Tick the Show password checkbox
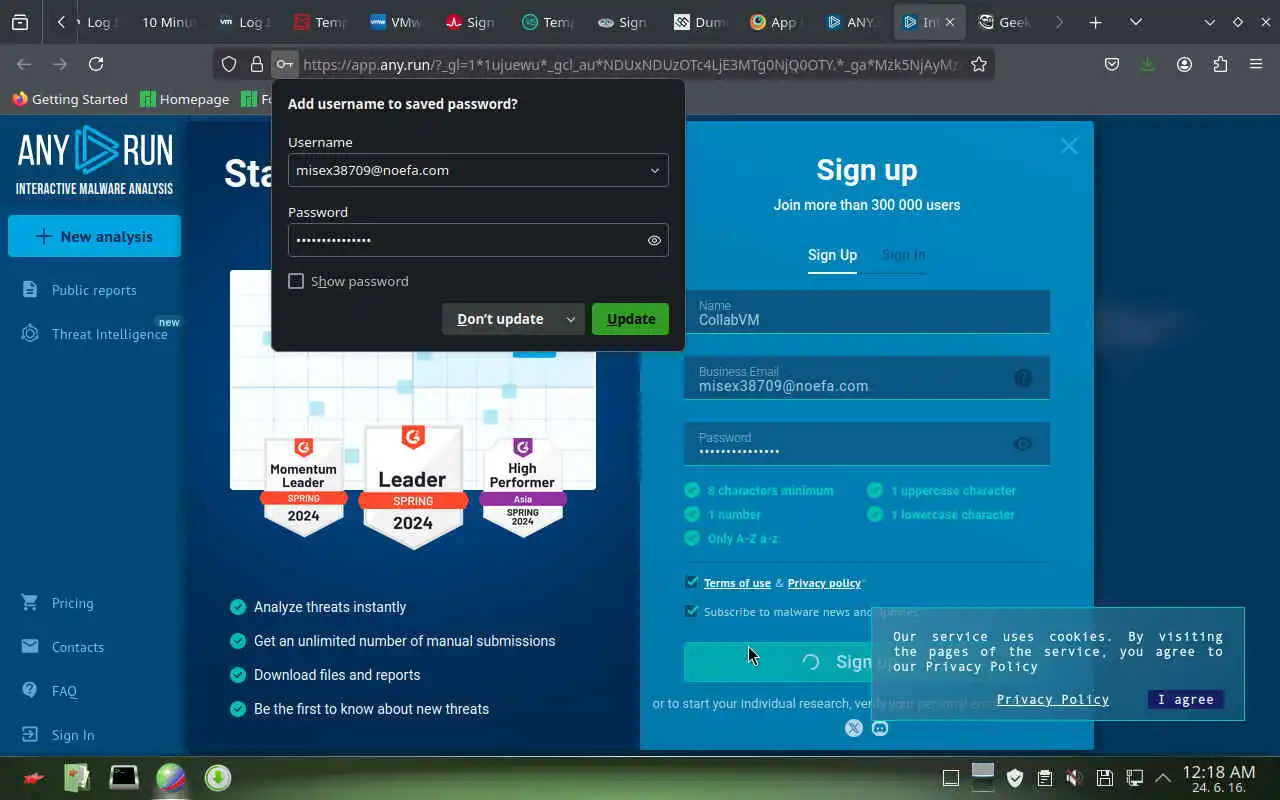Image resolution: width=1280 pixels, height=800 pixels. tap(296, 281)
